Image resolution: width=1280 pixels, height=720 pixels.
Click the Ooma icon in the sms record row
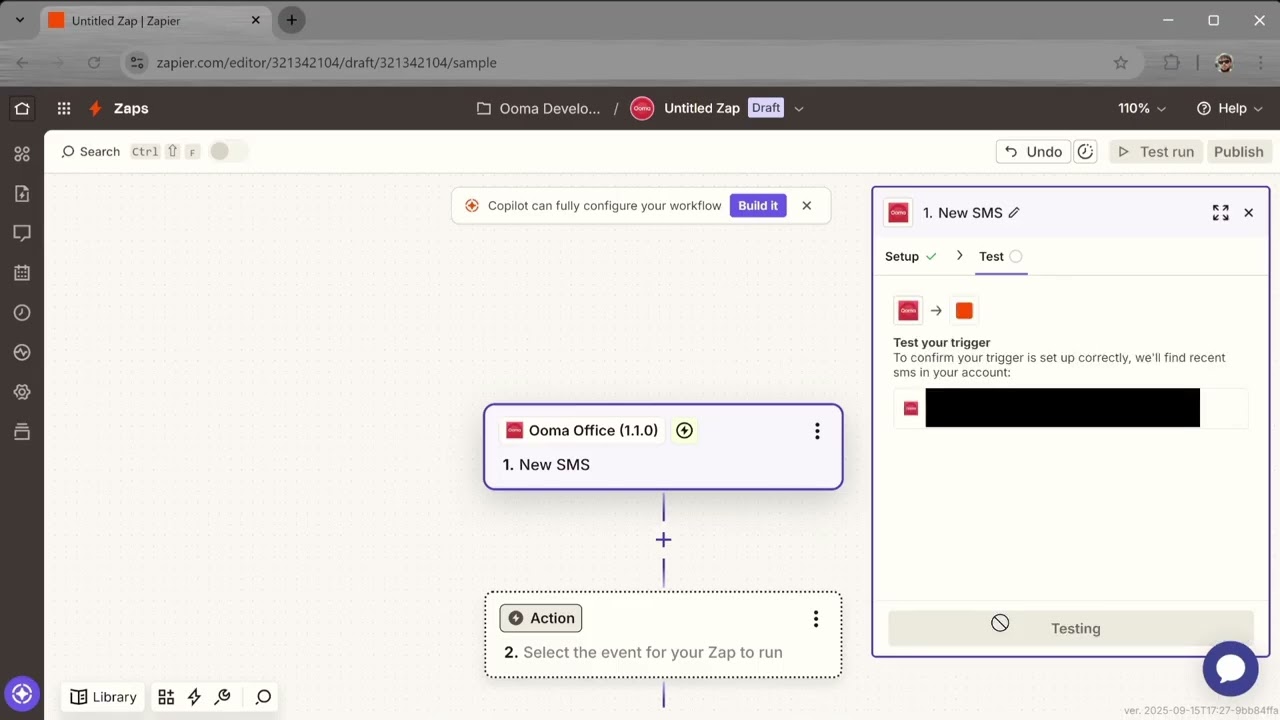click(x=911, y=408)
